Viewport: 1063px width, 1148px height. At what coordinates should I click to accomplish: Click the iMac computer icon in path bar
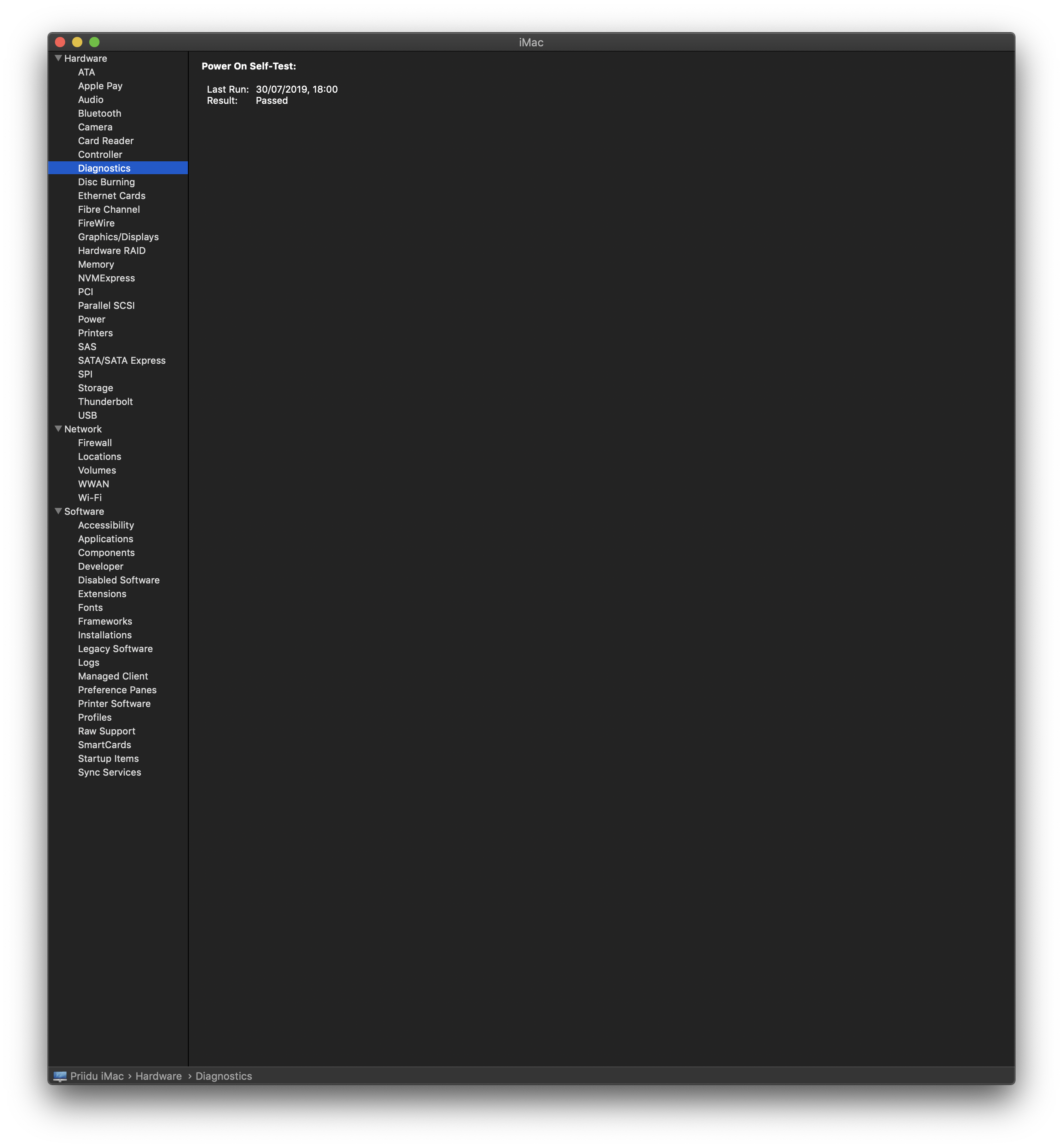pyautogui.click(x=60, y=1076)
